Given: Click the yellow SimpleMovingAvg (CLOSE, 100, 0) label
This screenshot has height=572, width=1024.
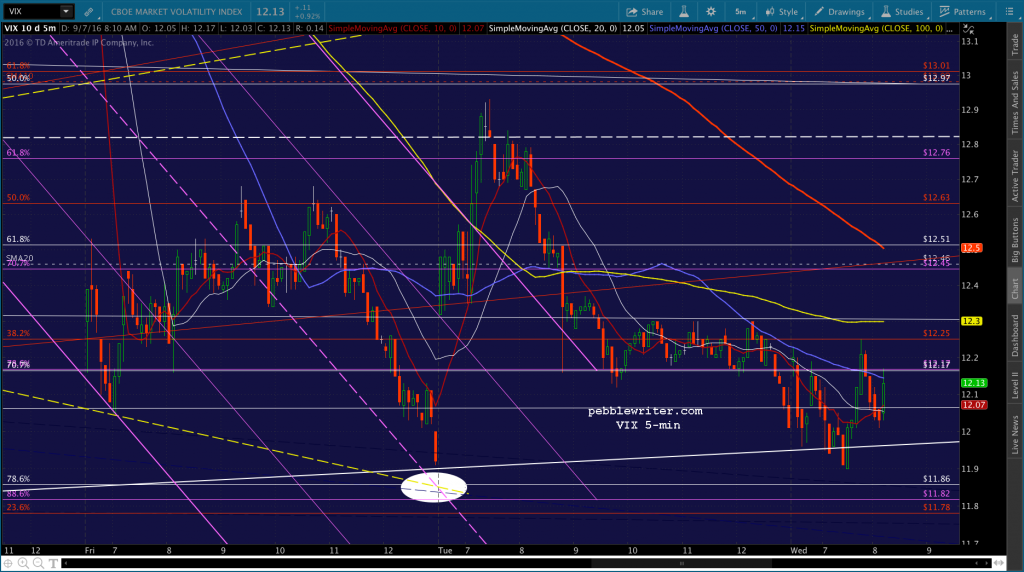Looking at the screenshot, I should pos(876,29).
